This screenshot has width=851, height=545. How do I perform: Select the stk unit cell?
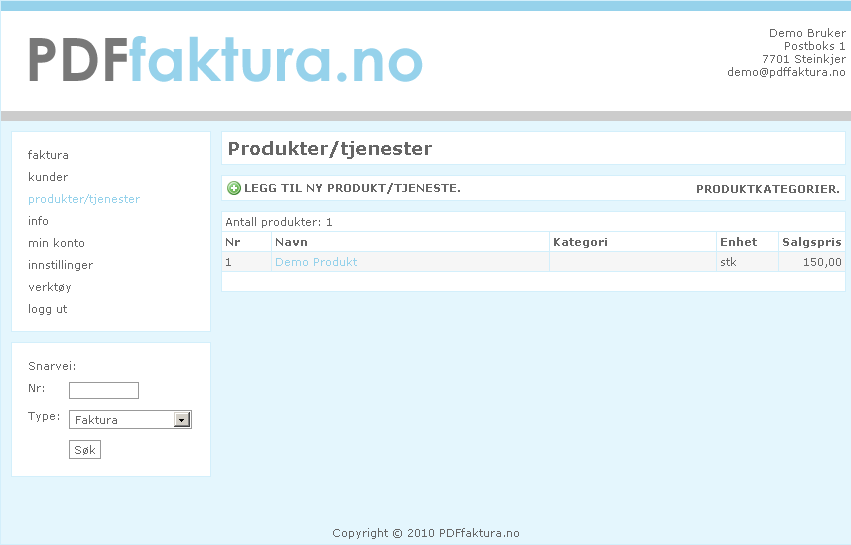[x=747, y=262]
